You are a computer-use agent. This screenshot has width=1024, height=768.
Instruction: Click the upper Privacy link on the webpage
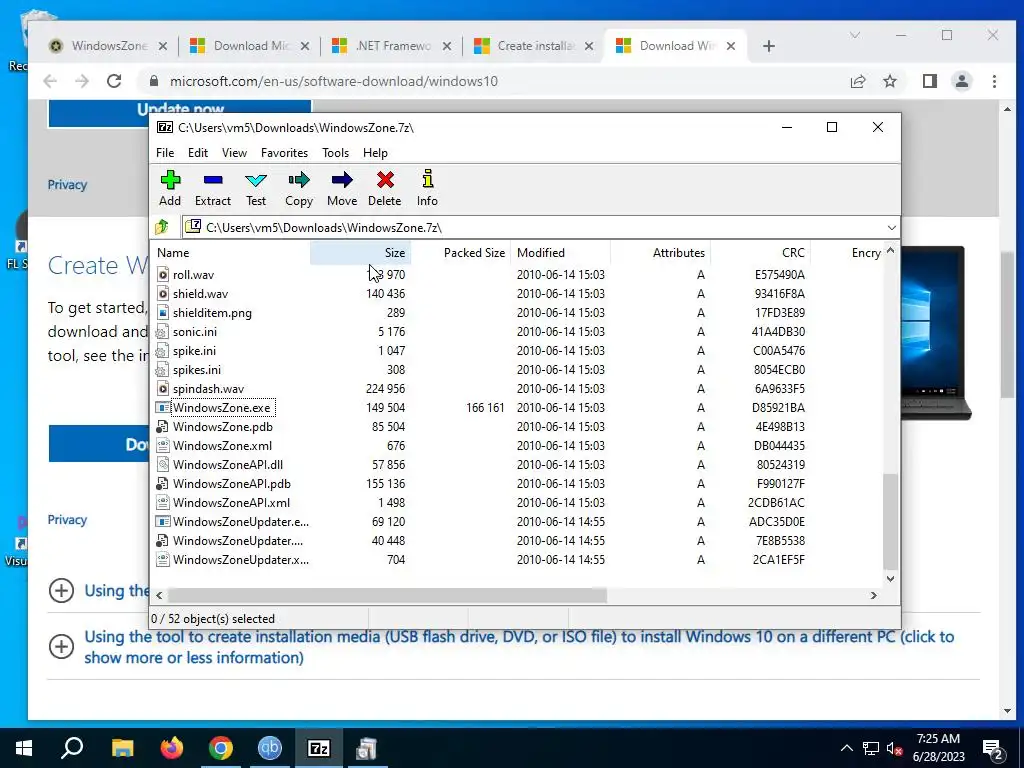tap(67, 185)
